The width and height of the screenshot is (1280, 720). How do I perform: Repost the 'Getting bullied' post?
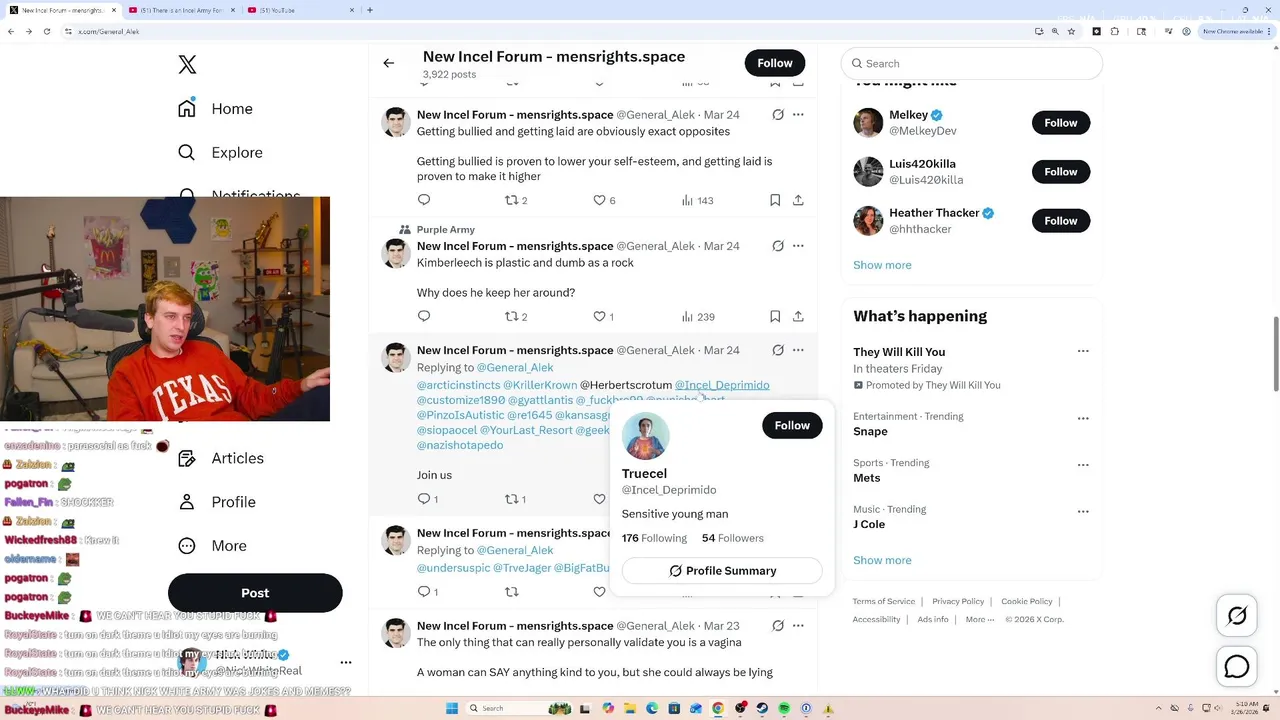click(516, 200)
